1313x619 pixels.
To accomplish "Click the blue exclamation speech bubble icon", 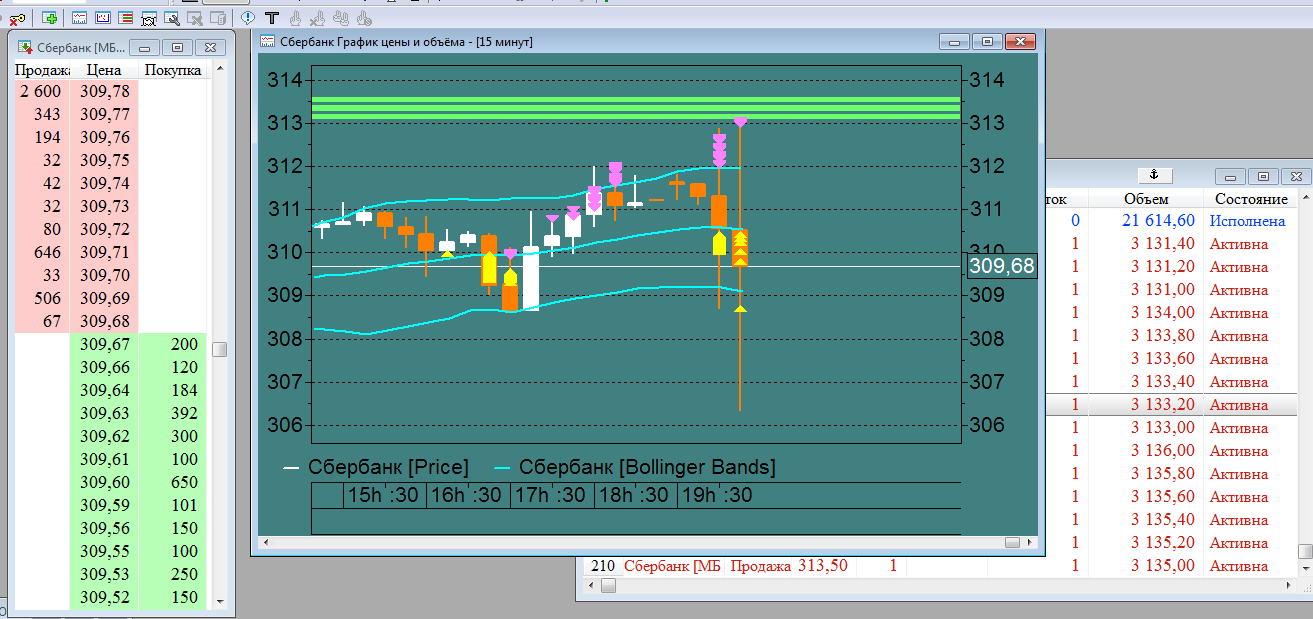I will point(248,17).
